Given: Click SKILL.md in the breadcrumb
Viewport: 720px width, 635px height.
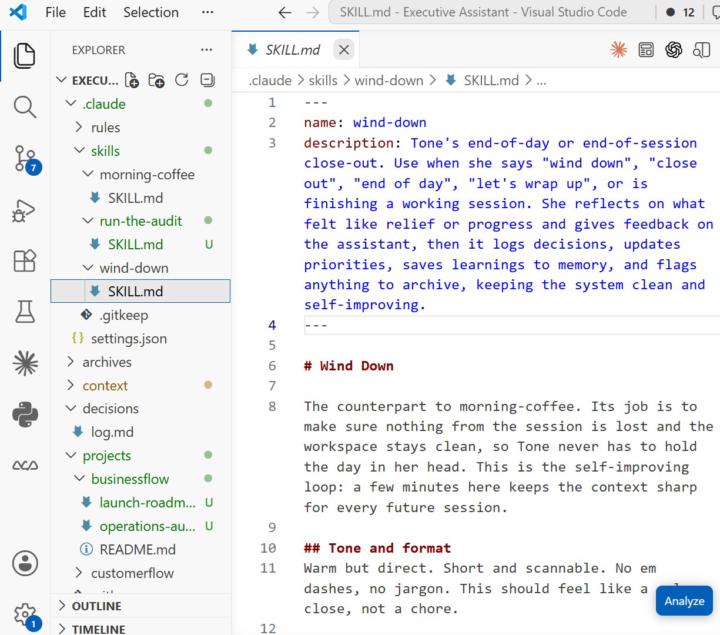Looking at the screenshot, I should point(491,80).
